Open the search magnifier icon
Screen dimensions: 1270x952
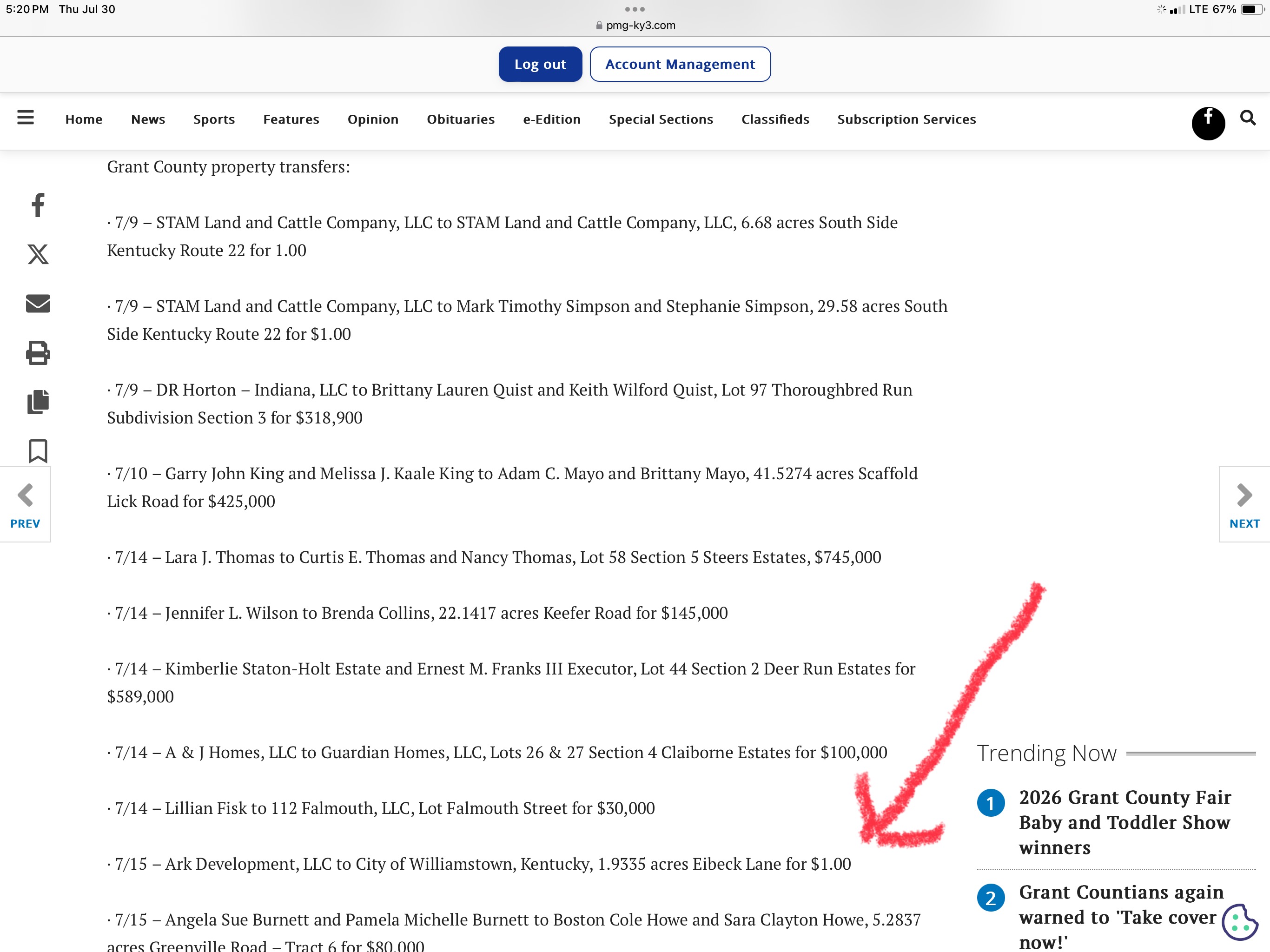pos(1248,118)
